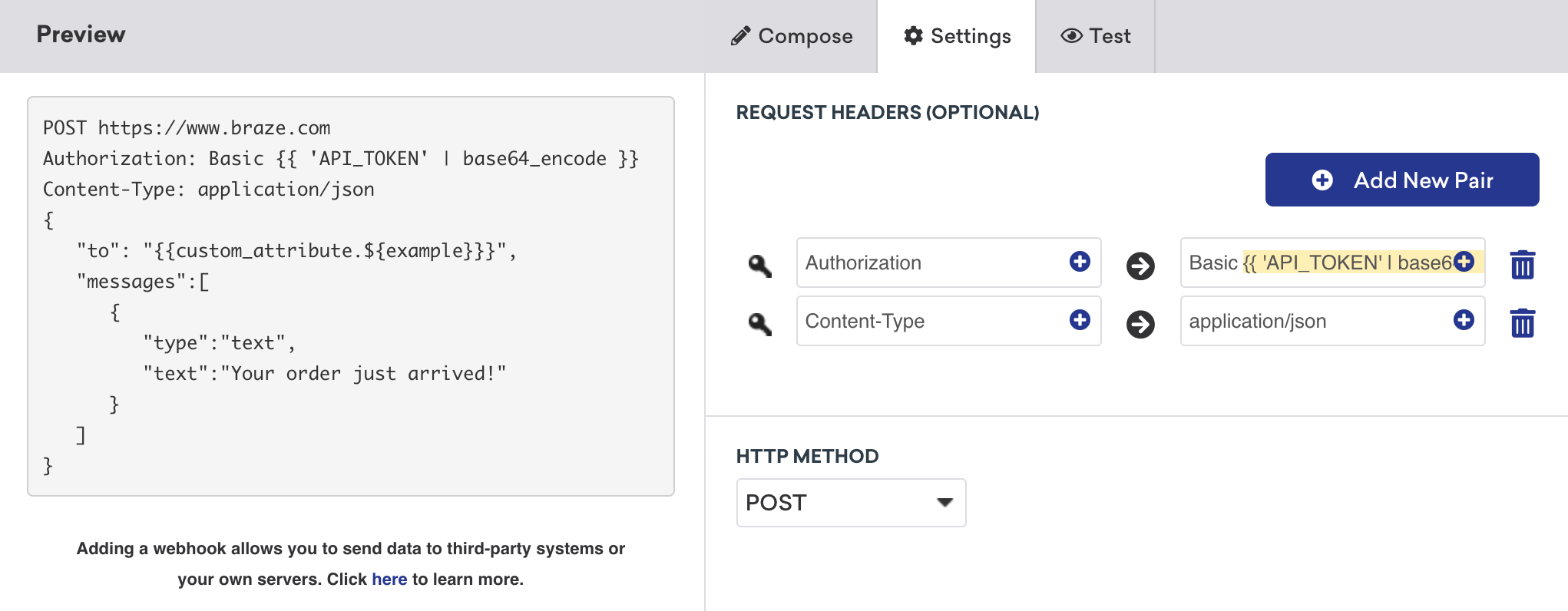Edit the Basic API_TOKEN value field
This screenshot has height=611, width=1568.
(1333, 263)
